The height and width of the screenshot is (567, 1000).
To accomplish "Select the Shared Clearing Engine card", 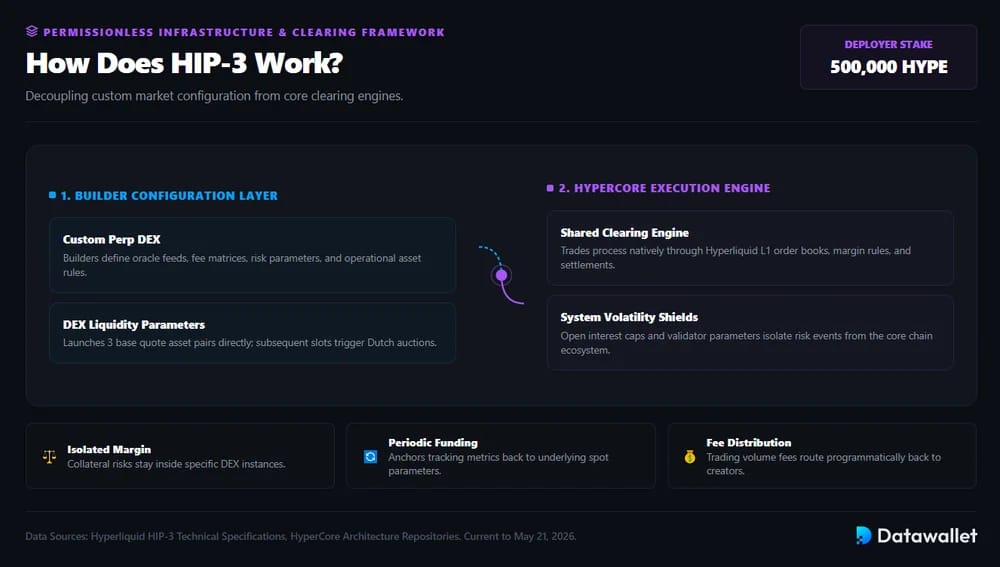I will coord(750,248).
